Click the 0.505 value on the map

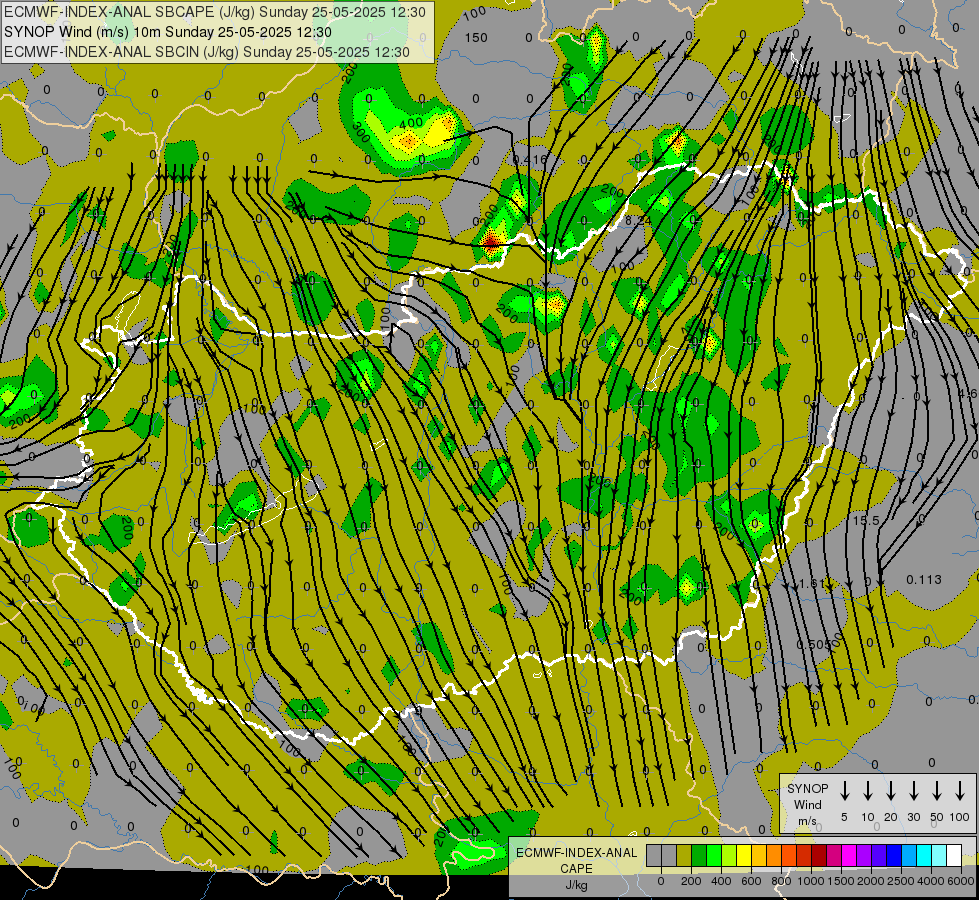click(x=814, y=644)
